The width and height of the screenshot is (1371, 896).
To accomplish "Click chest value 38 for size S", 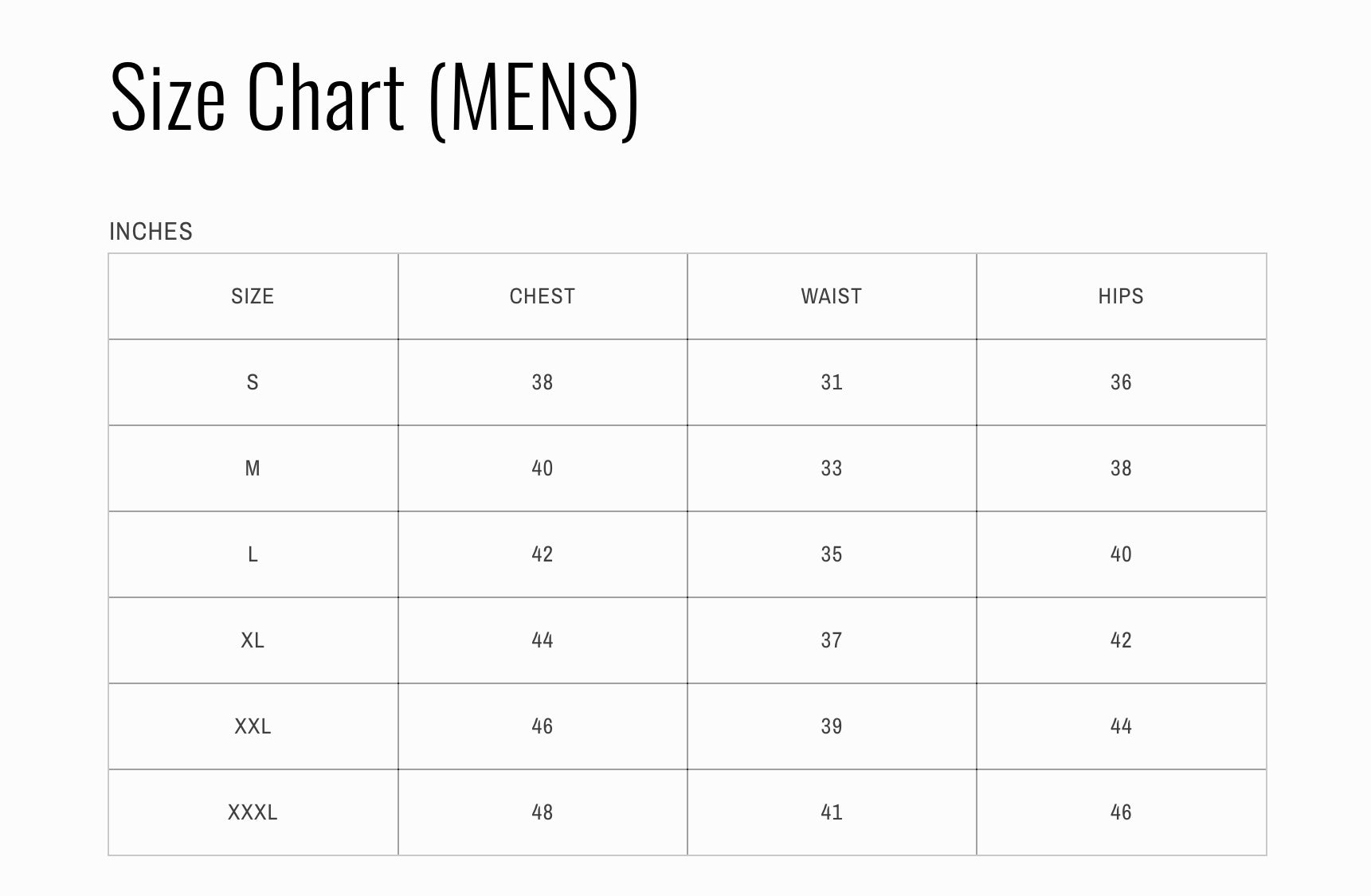I will click(542, 382).
